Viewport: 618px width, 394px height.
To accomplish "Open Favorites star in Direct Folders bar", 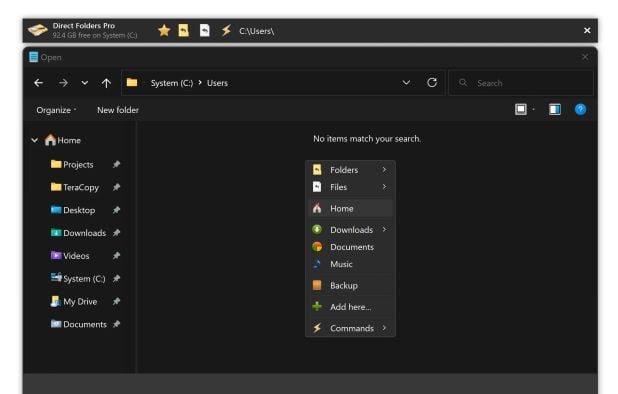I will pos(164,30).
